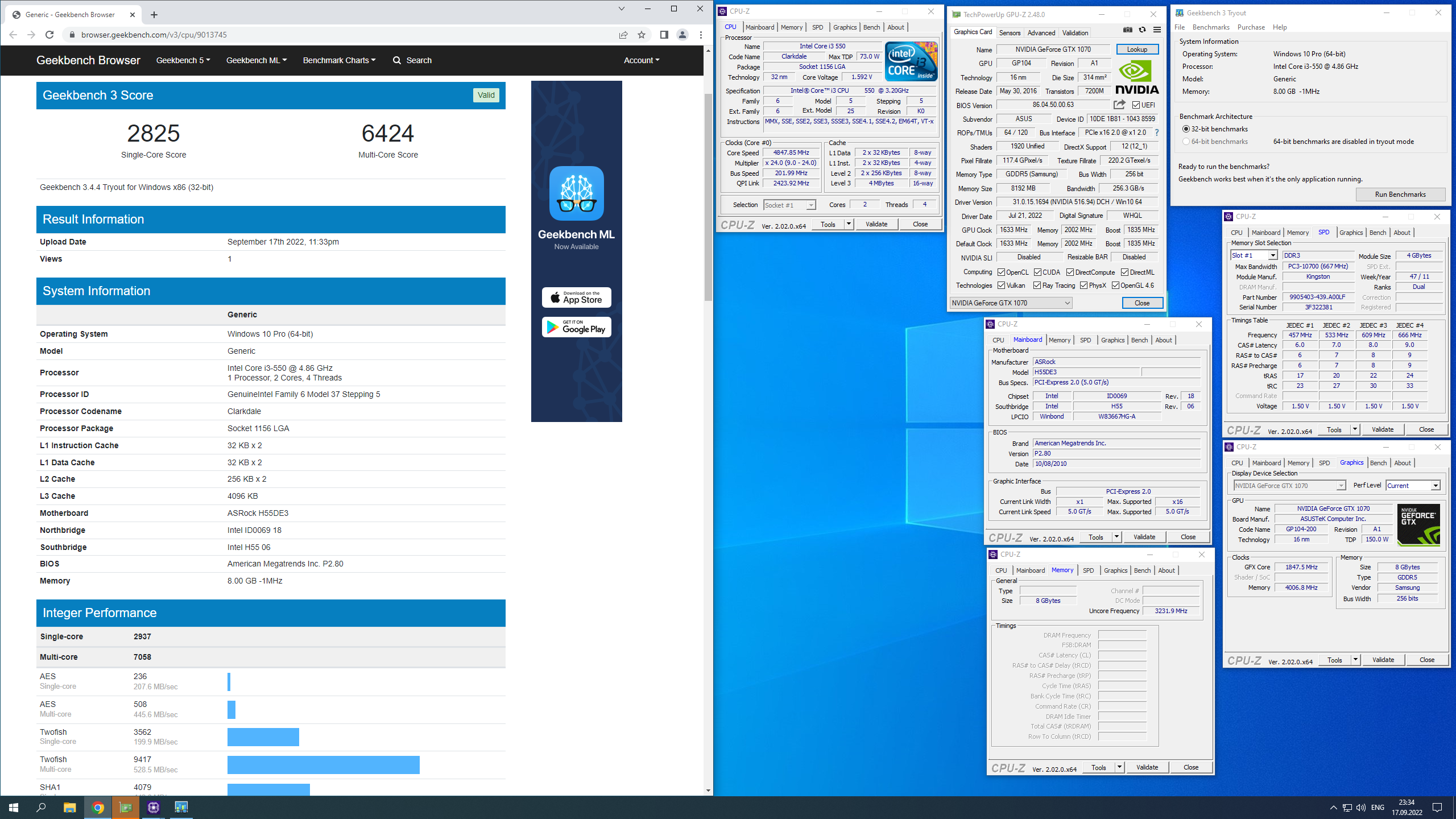Toggle the CUDA checkbox

click(x=1037, y=272)
